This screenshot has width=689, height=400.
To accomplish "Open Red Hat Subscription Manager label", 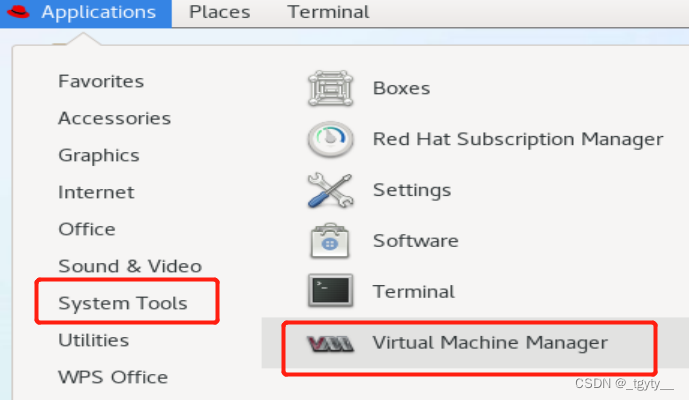I will 518,140.
